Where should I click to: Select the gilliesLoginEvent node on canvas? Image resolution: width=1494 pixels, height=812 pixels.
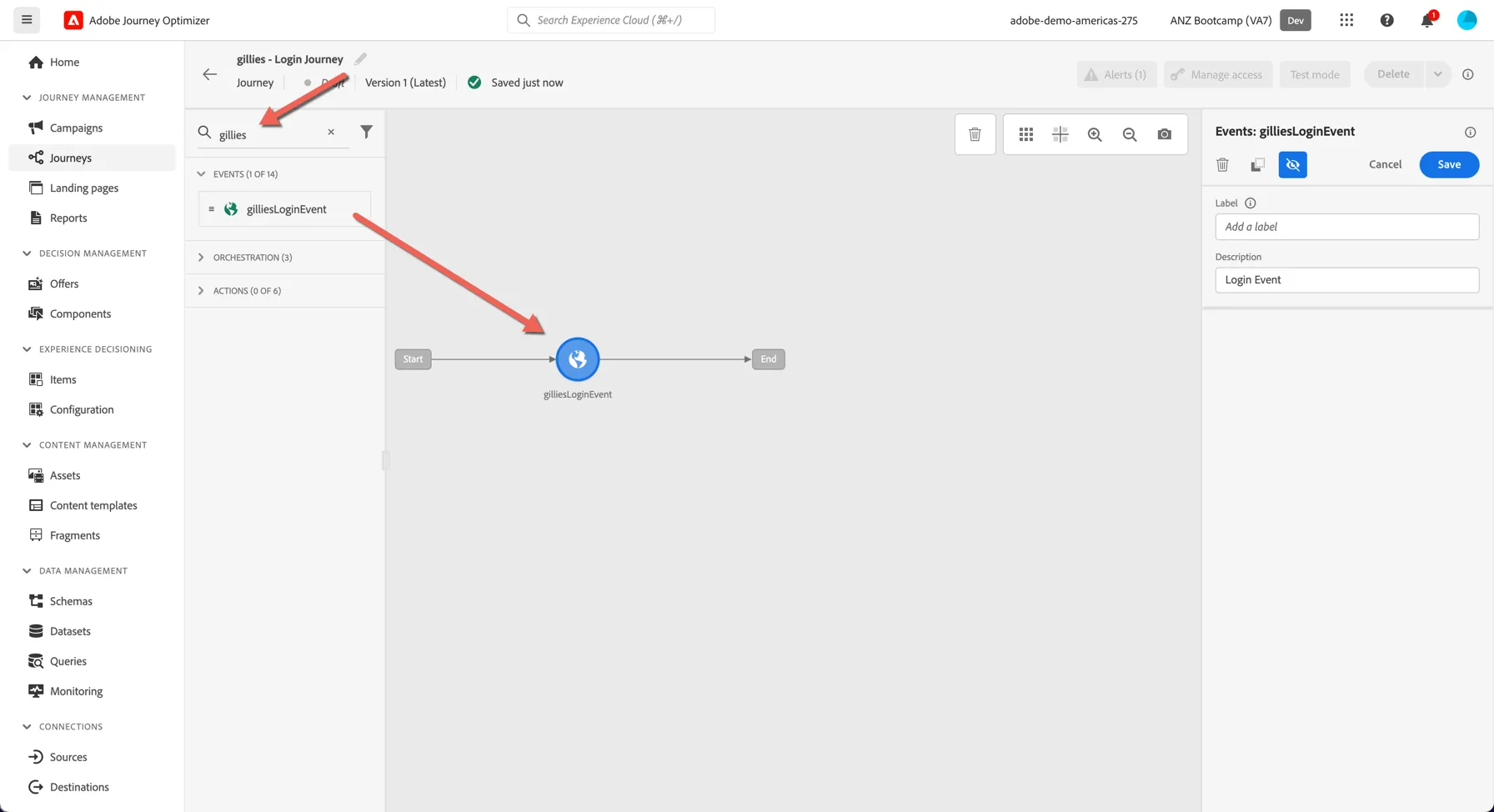pyautogui.click(x=578, y=359)
